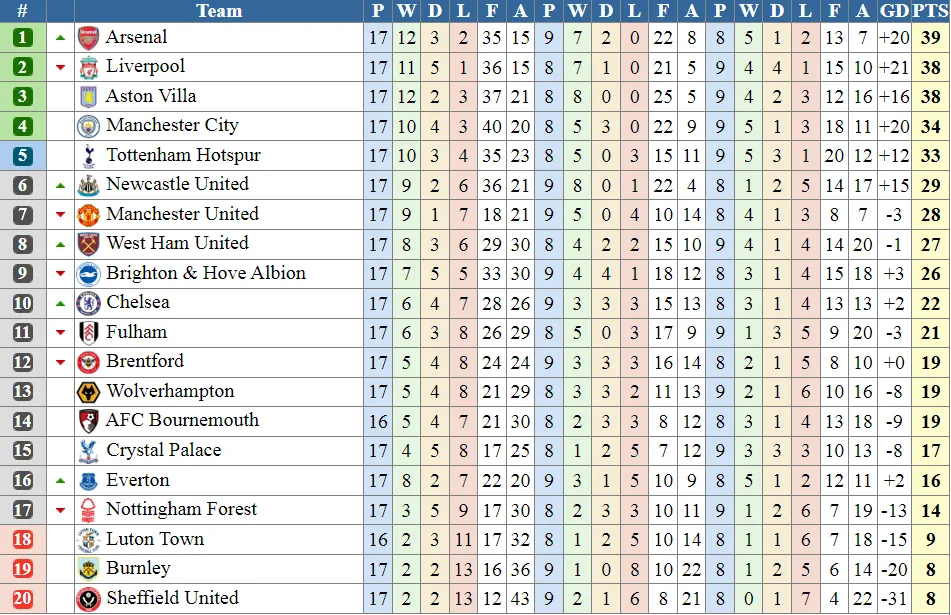Sort table by the GD column header
Viewport: 951px width, 615px height.
[894, 11]
